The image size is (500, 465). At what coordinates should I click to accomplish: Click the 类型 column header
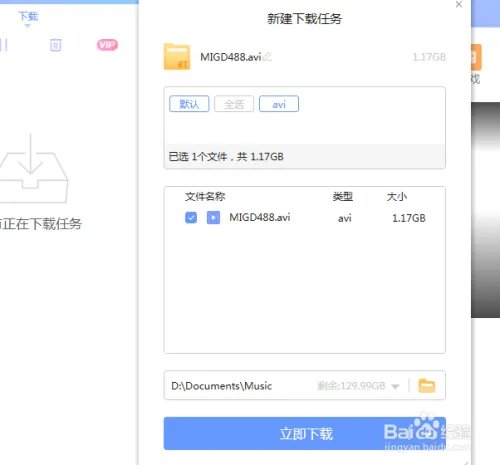[343, 197]
